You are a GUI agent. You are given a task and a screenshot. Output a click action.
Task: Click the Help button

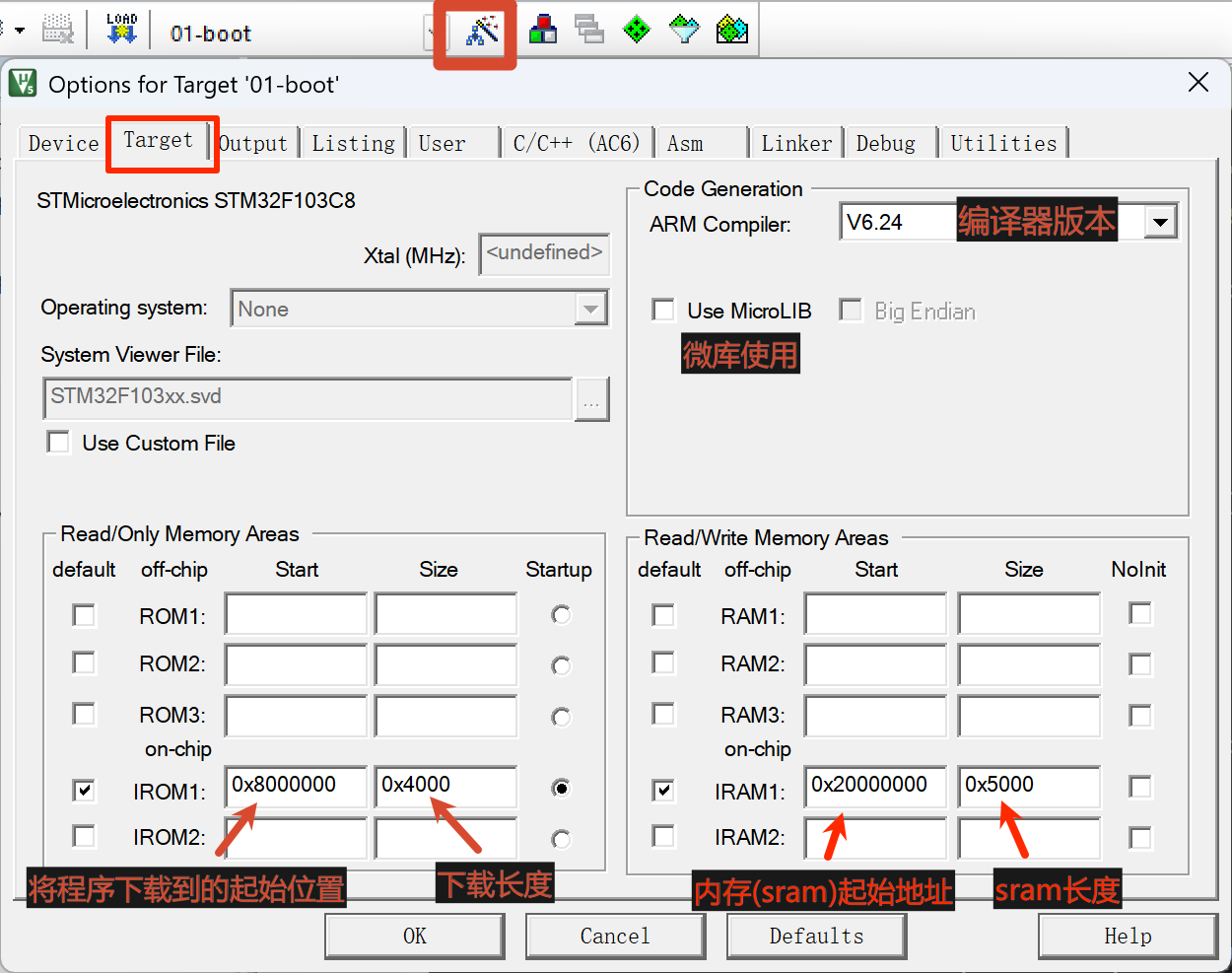coord(1128,937)
